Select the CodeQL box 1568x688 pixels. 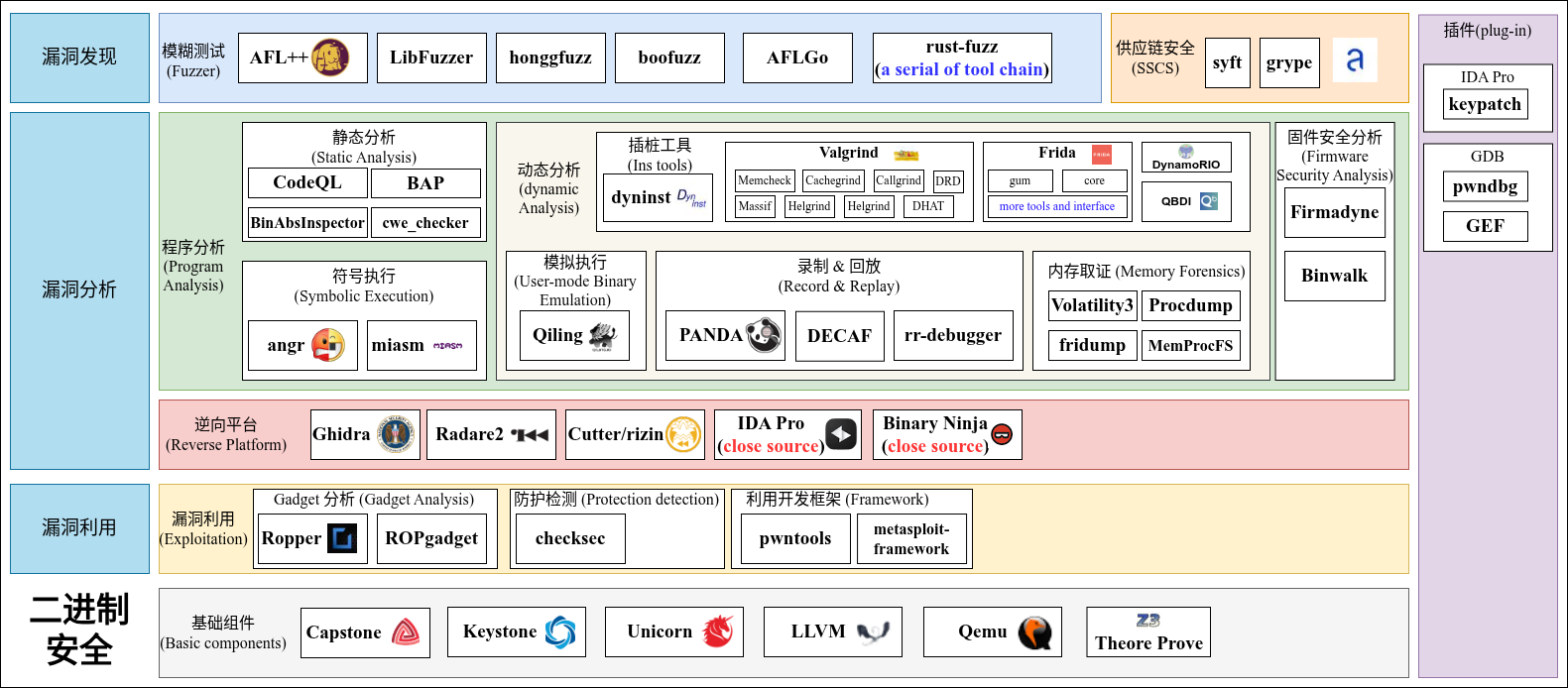[x=307, y=182]
